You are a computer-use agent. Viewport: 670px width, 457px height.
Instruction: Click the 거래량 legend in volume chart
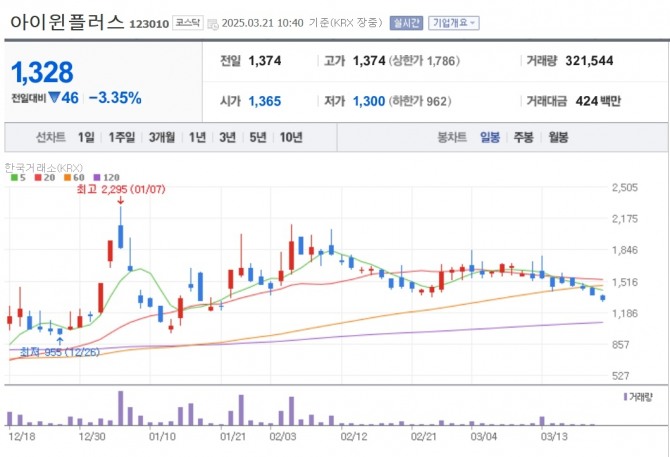pyautogui.click(x=638, y=397)
